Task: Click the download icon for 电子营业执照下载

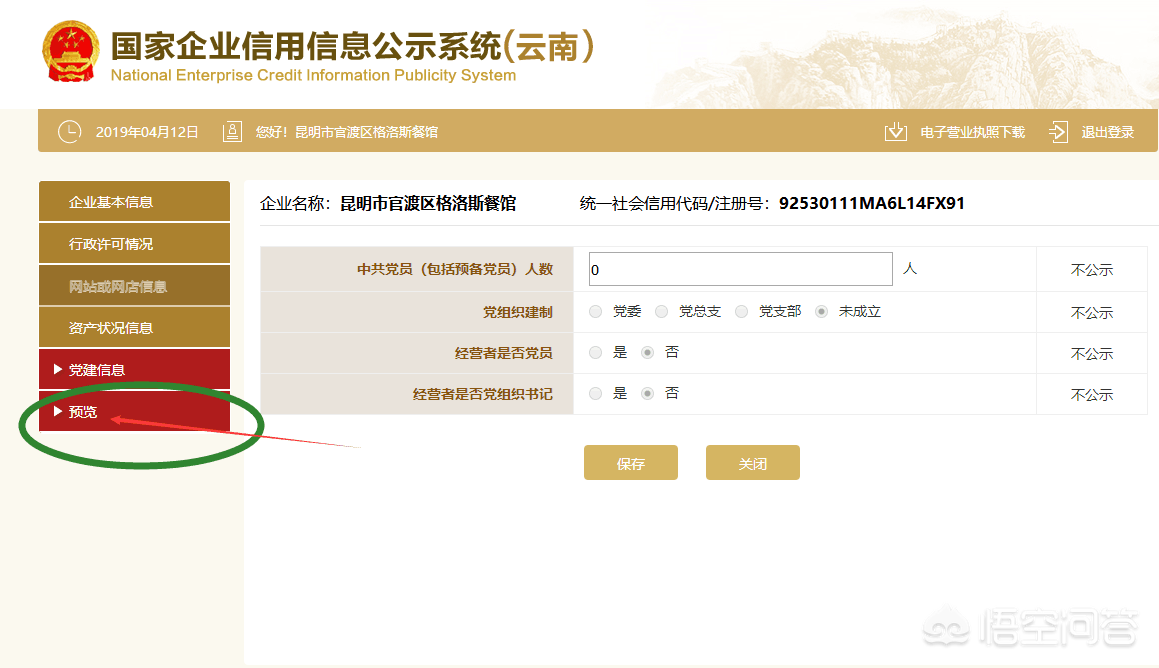Action: click(x=895, y=130)
